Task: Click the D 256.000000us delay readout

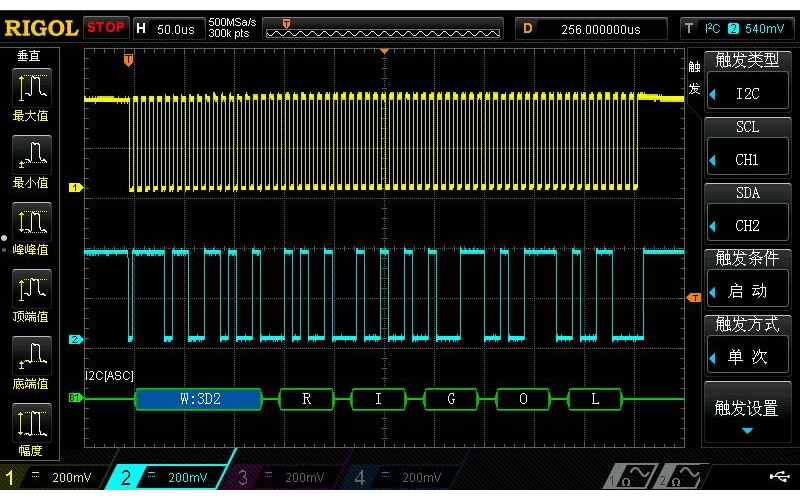Action: click(591, 29)
